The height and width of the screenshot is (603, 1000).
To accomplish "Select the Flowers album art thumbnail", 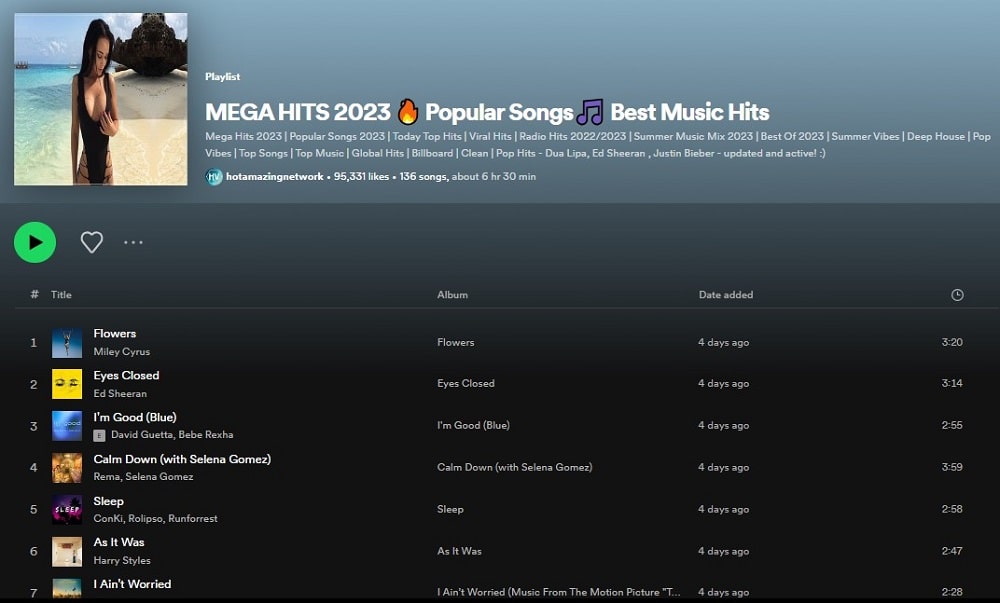I will 67,343.
